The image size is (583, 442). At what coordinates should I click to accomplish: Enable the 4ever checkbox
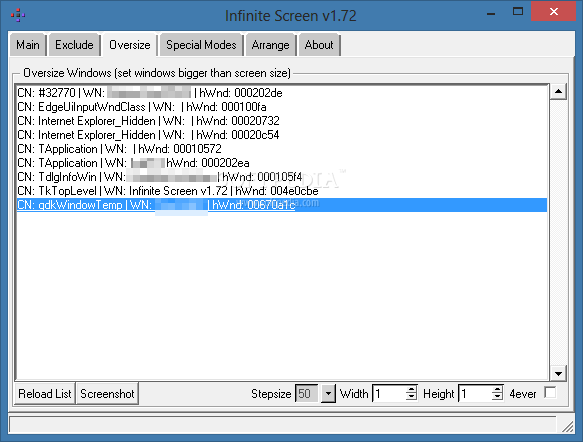[x=550, y=393]
